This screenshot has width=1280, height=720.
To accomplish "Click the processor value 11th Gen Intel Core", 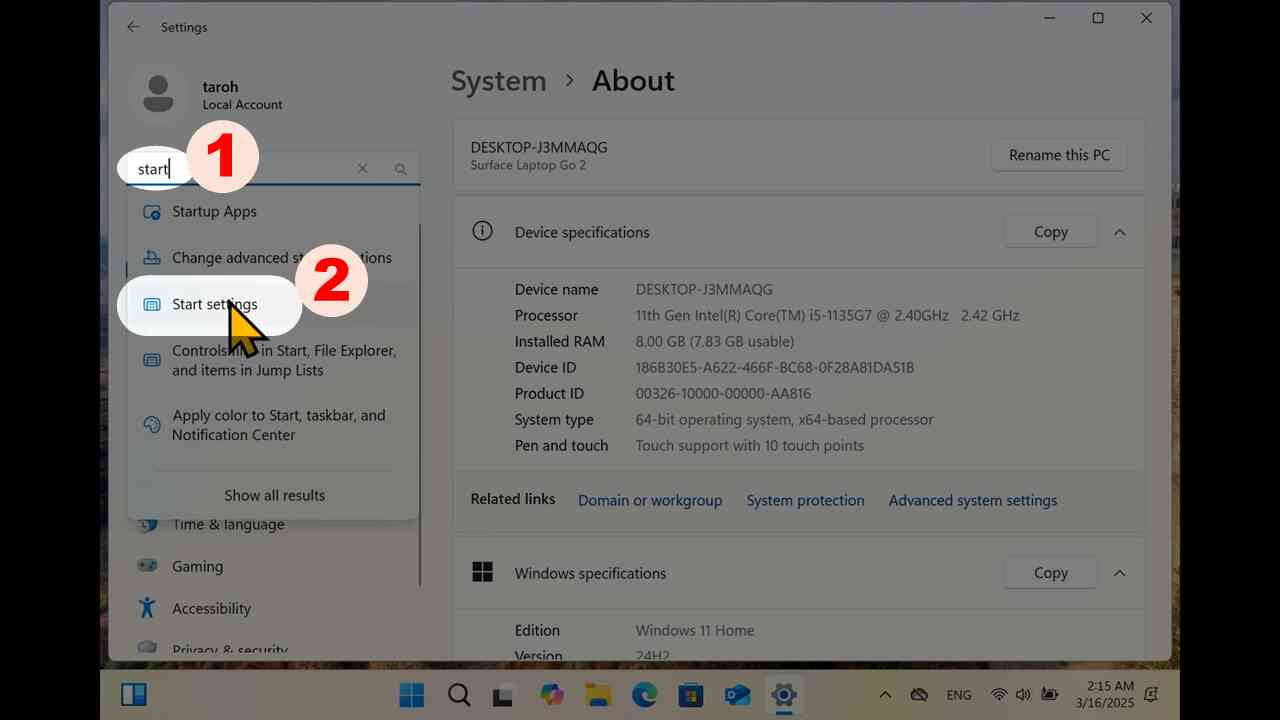I will (827, 315).
